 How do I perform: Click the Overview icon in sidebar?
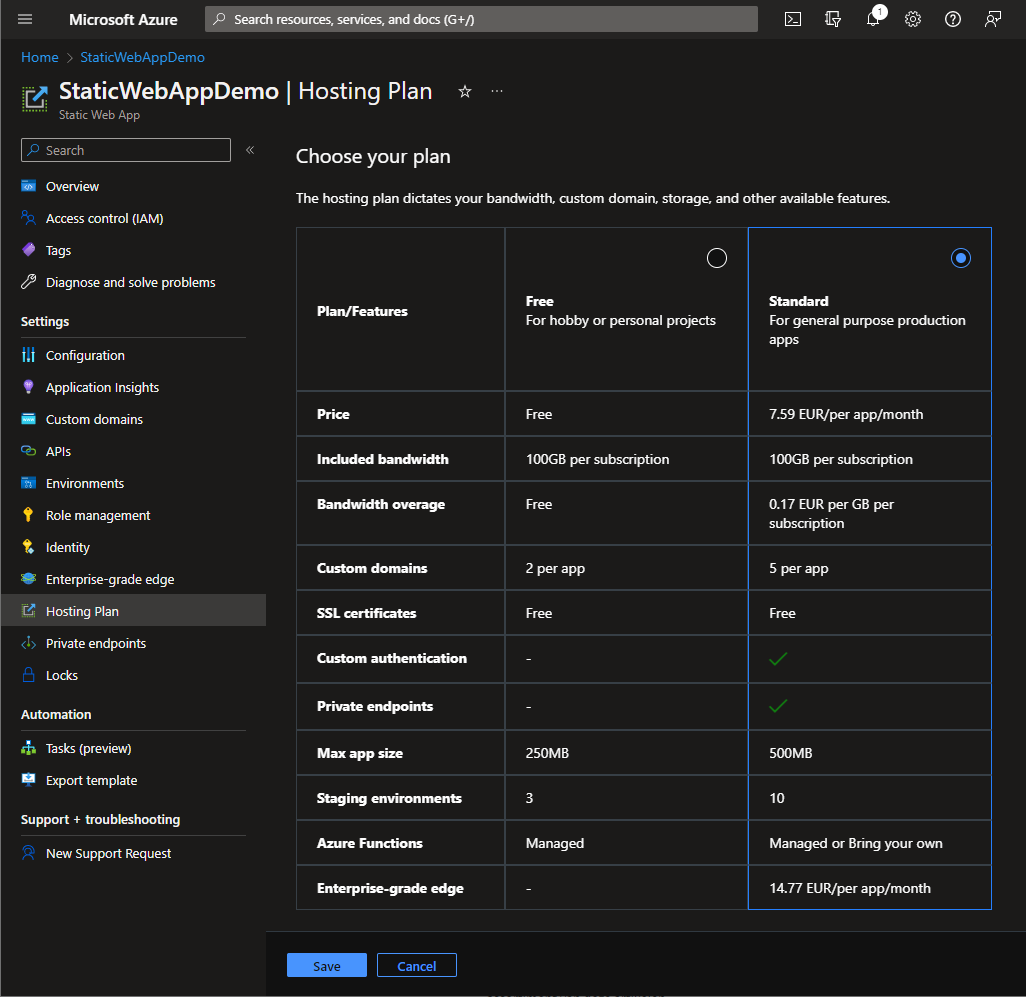(28, 186)
